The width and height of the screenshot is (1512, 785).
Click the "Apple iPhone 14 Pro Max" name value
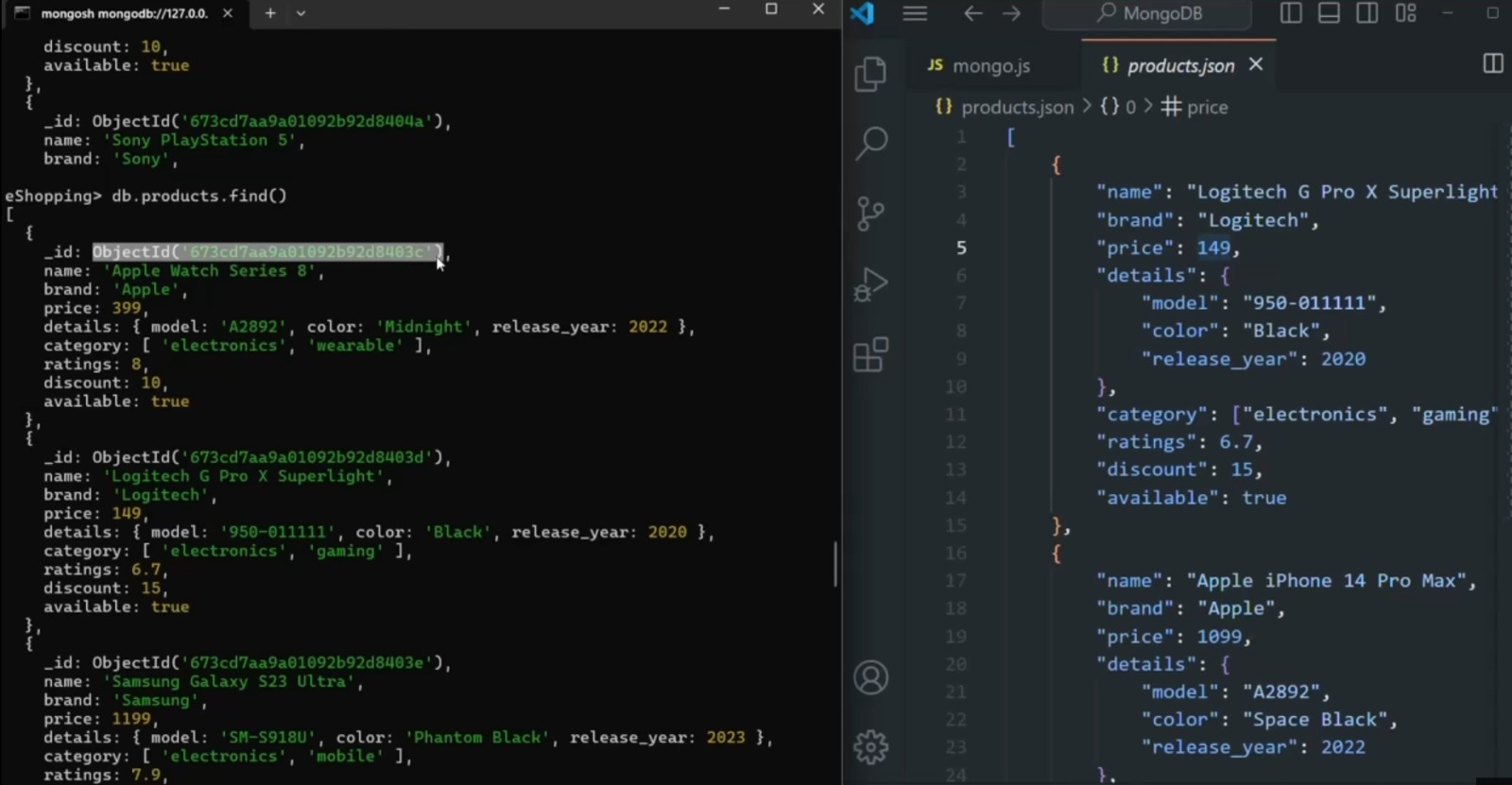[1327, 581]
